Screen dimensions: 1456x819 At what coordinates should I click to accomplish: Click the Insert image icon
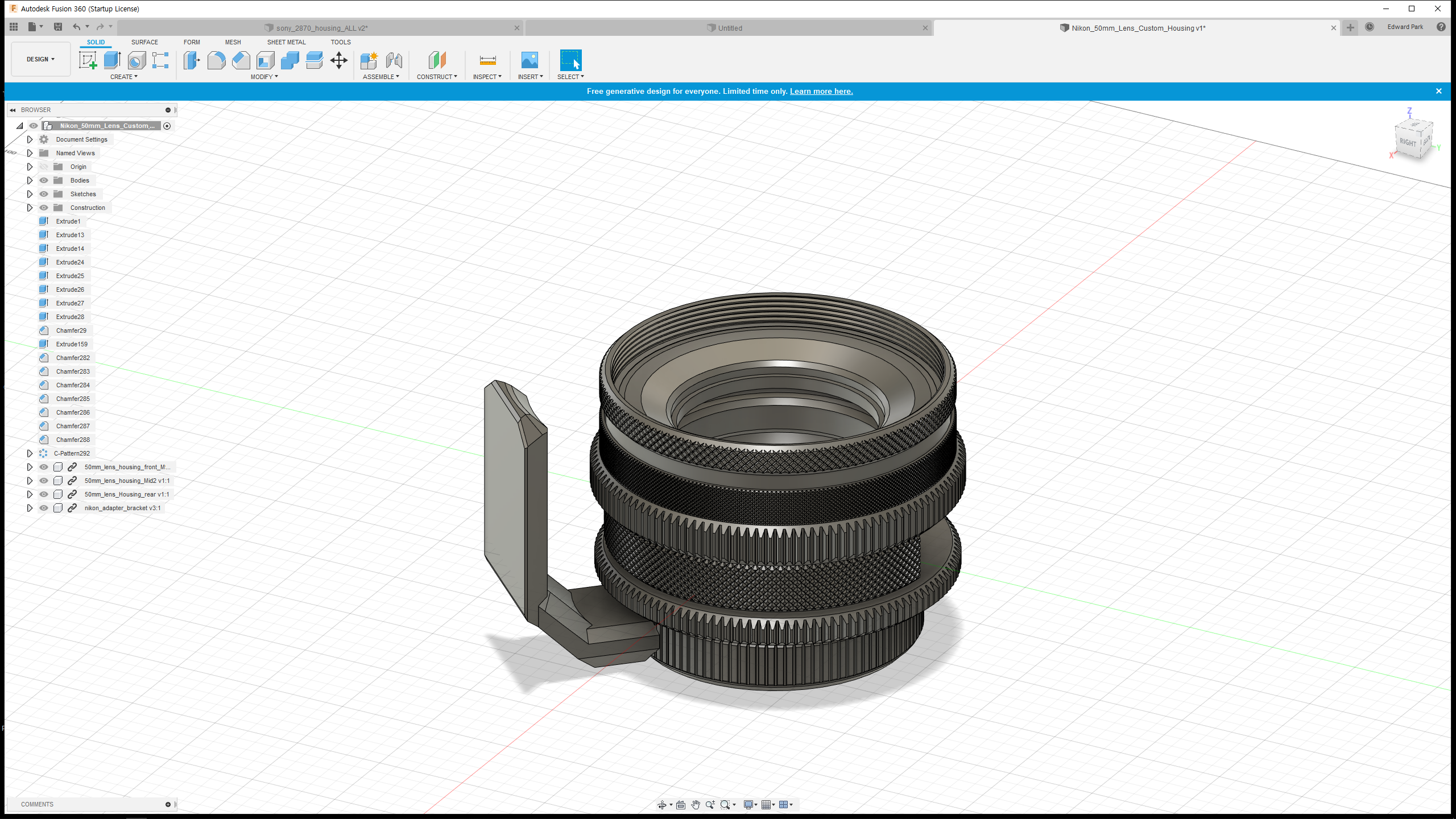[530, 60]
